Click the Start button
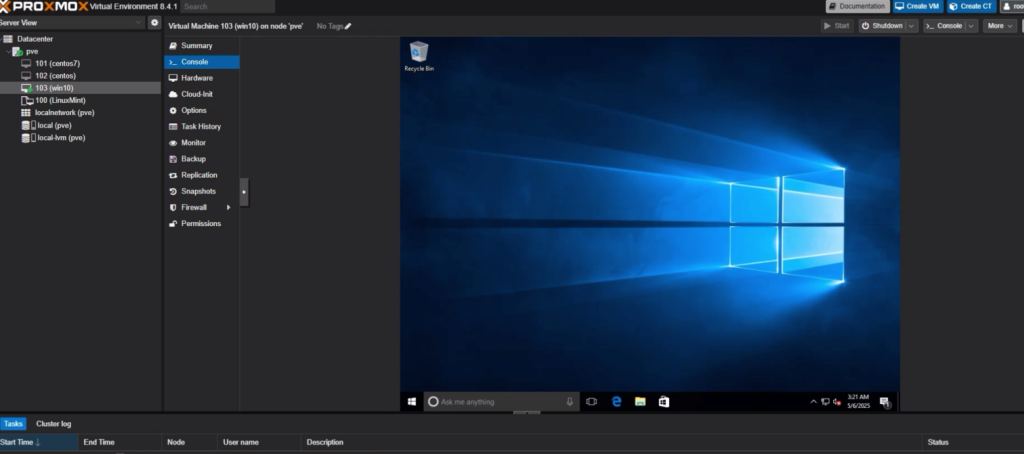Image resolution: width=1024 pixels, height=454 pixels. pos(837,26)
